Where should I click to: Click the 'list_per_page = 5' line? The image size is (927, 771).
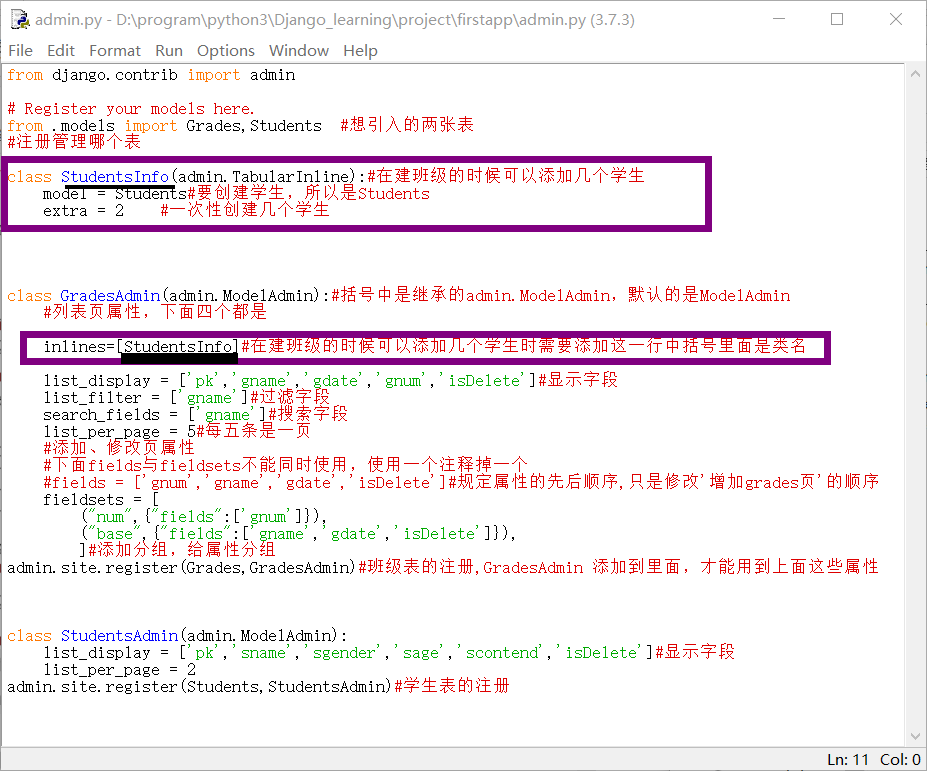pyautogui.click(x=176, y=432)
